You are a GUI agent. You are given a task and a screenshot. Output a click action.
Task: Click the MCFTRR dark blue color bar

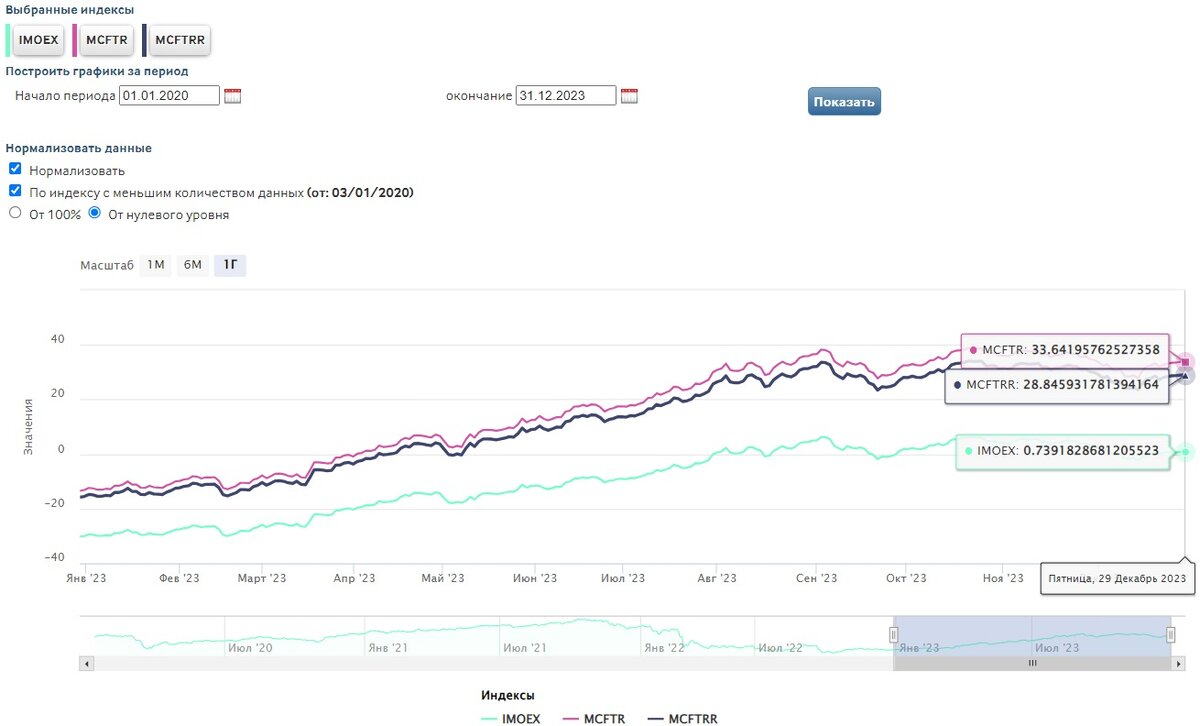[x=145, y=41]
